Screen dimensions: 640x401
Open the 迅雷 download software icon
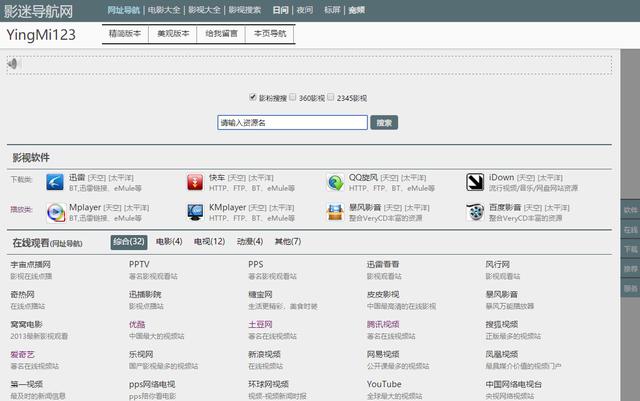55,182
